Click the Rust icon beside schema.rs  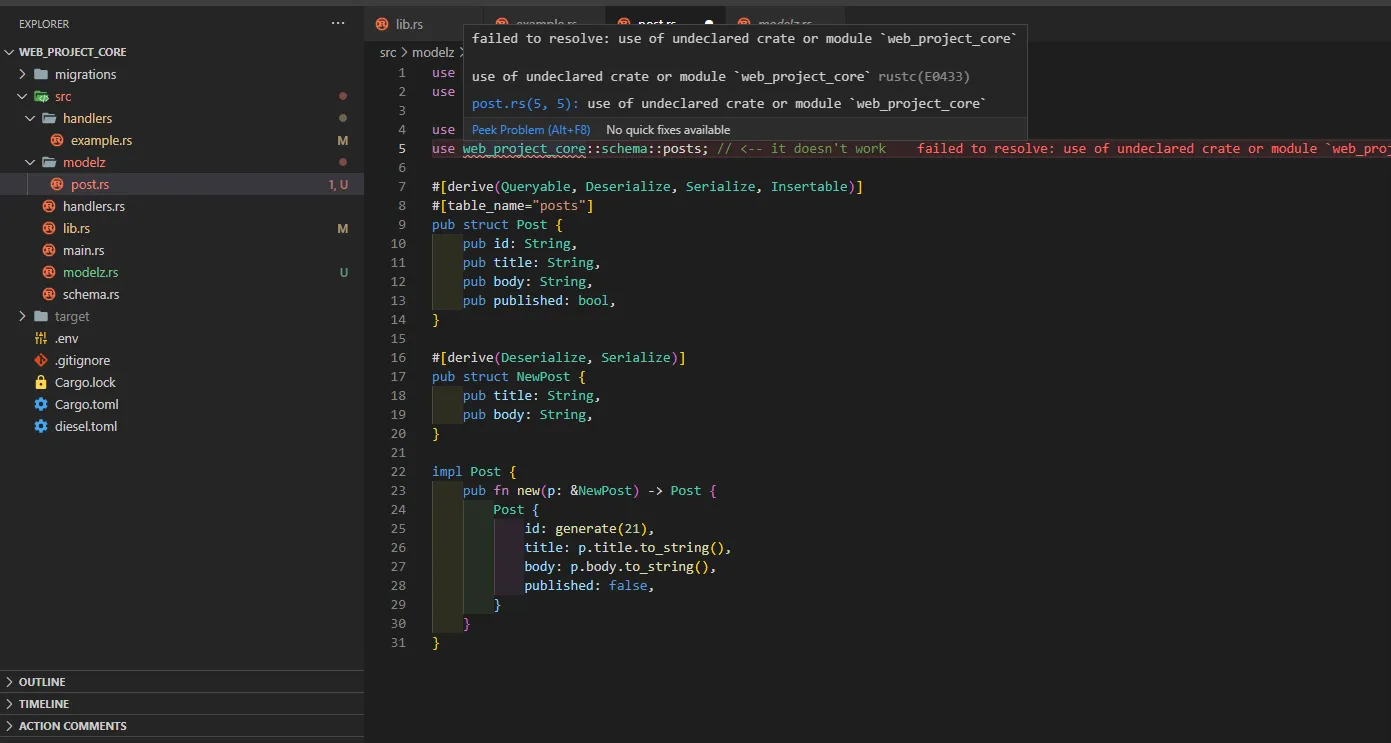point(49,295)
